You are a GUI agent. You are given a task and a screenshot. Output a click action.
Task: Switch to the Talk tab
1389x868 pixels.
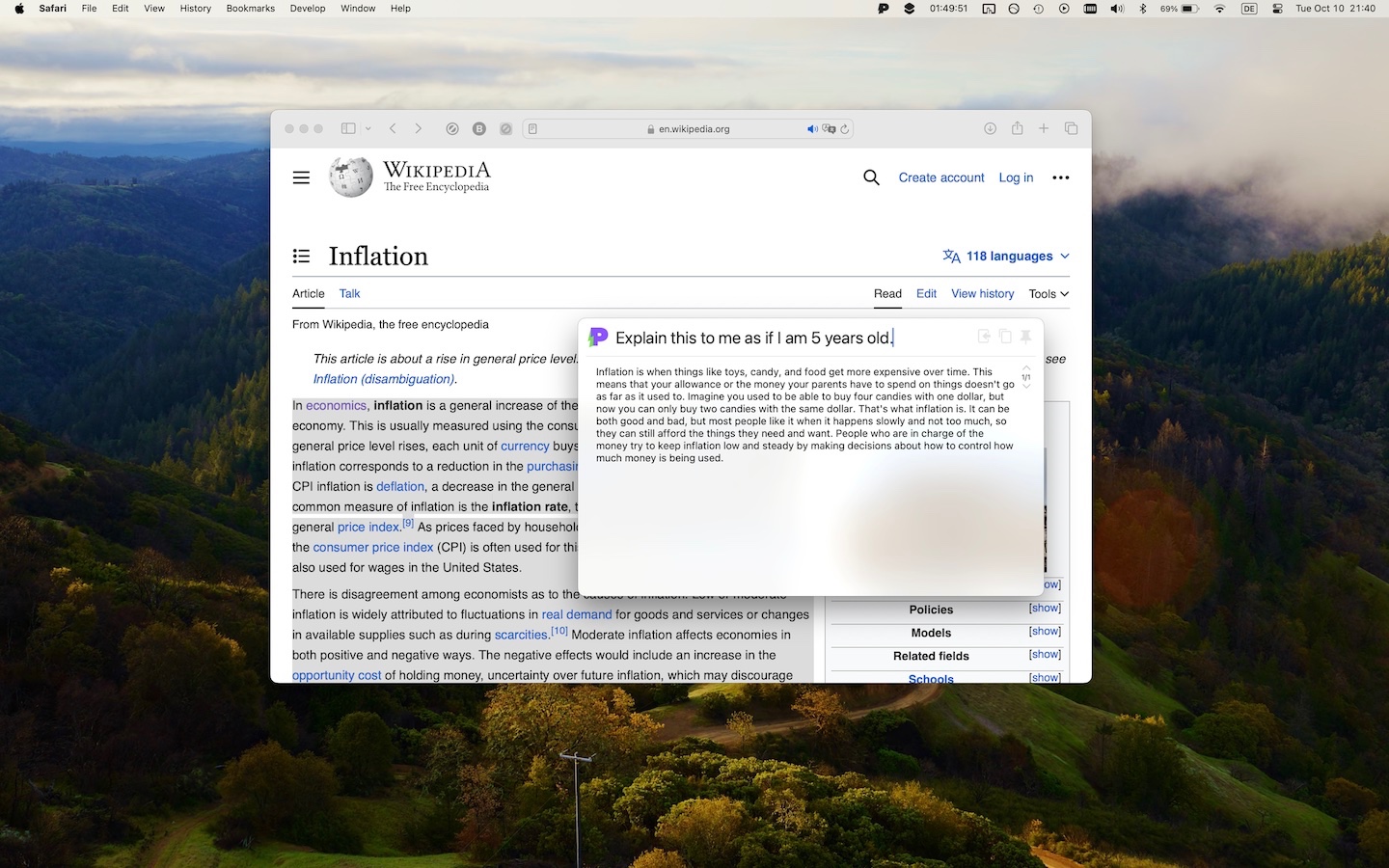[x=349, y=294]
